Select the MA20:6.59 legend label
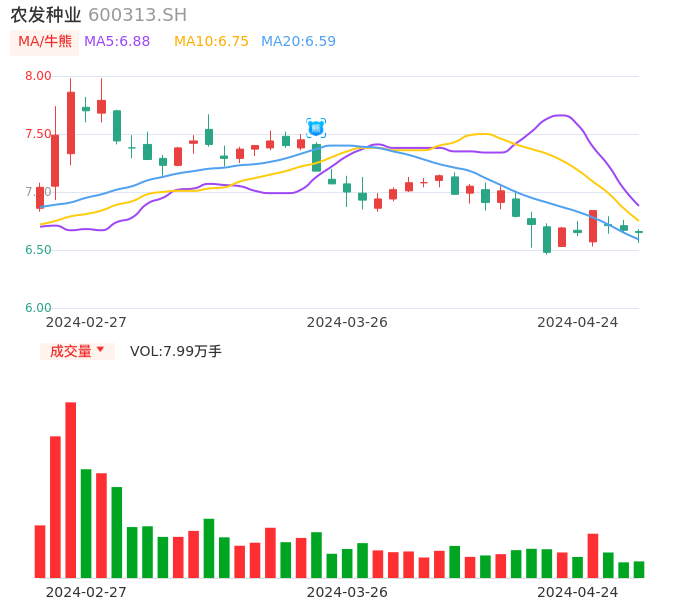 click(x=298, y=42)
